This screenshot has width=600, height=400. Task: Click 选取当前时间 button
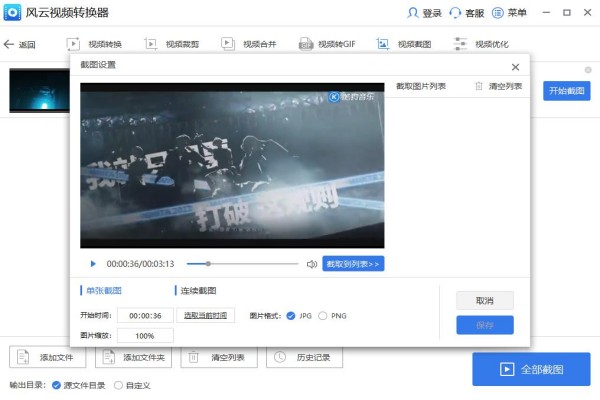(205, 315)
